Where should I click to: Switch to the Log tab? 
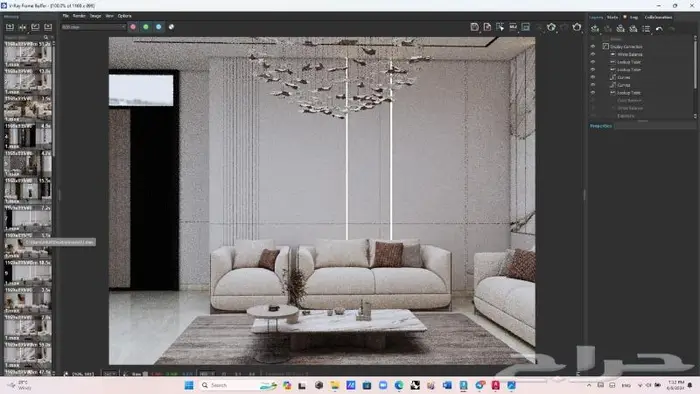click(634, 17)
